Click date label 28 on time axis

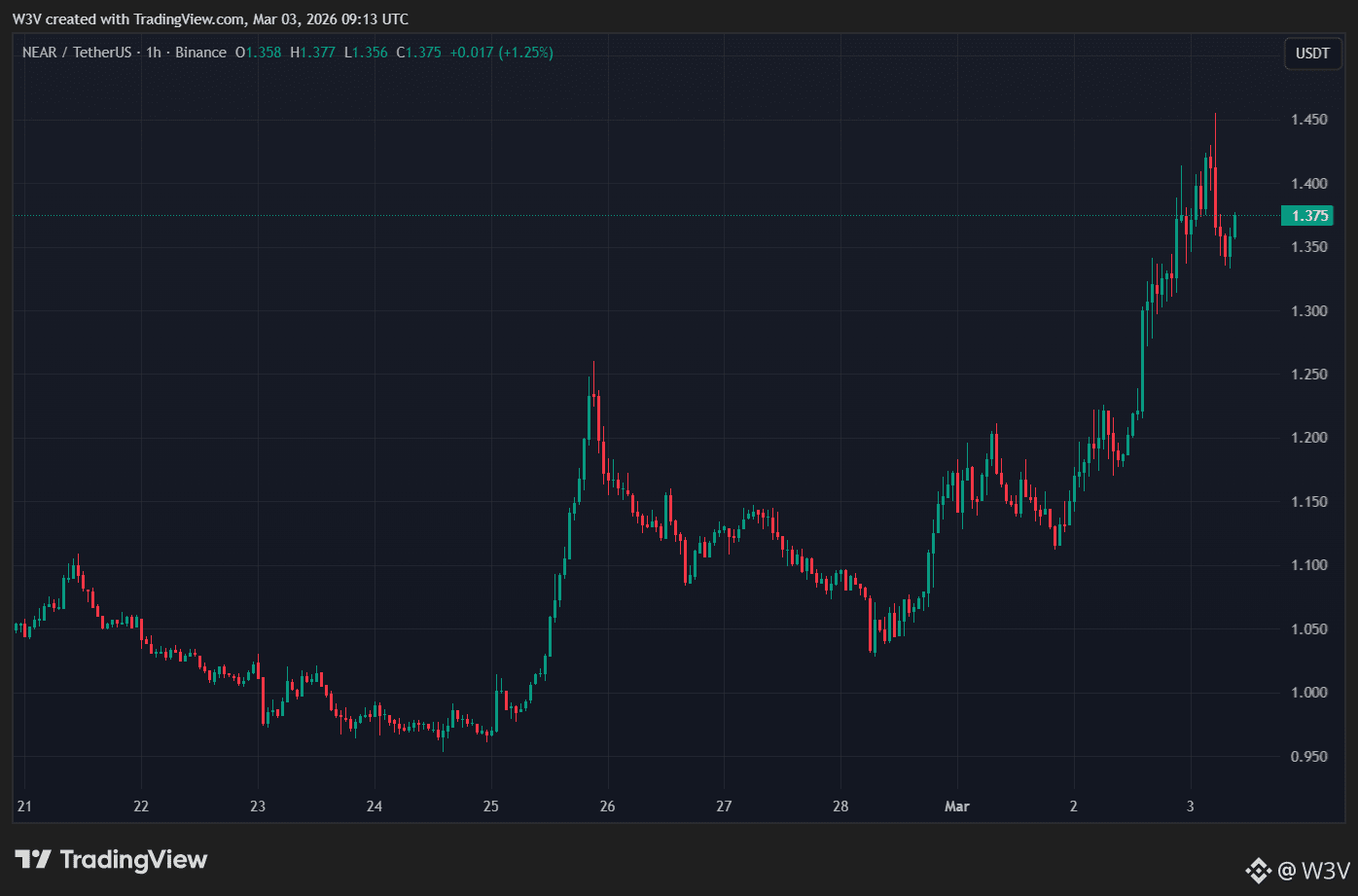(840, 806)
